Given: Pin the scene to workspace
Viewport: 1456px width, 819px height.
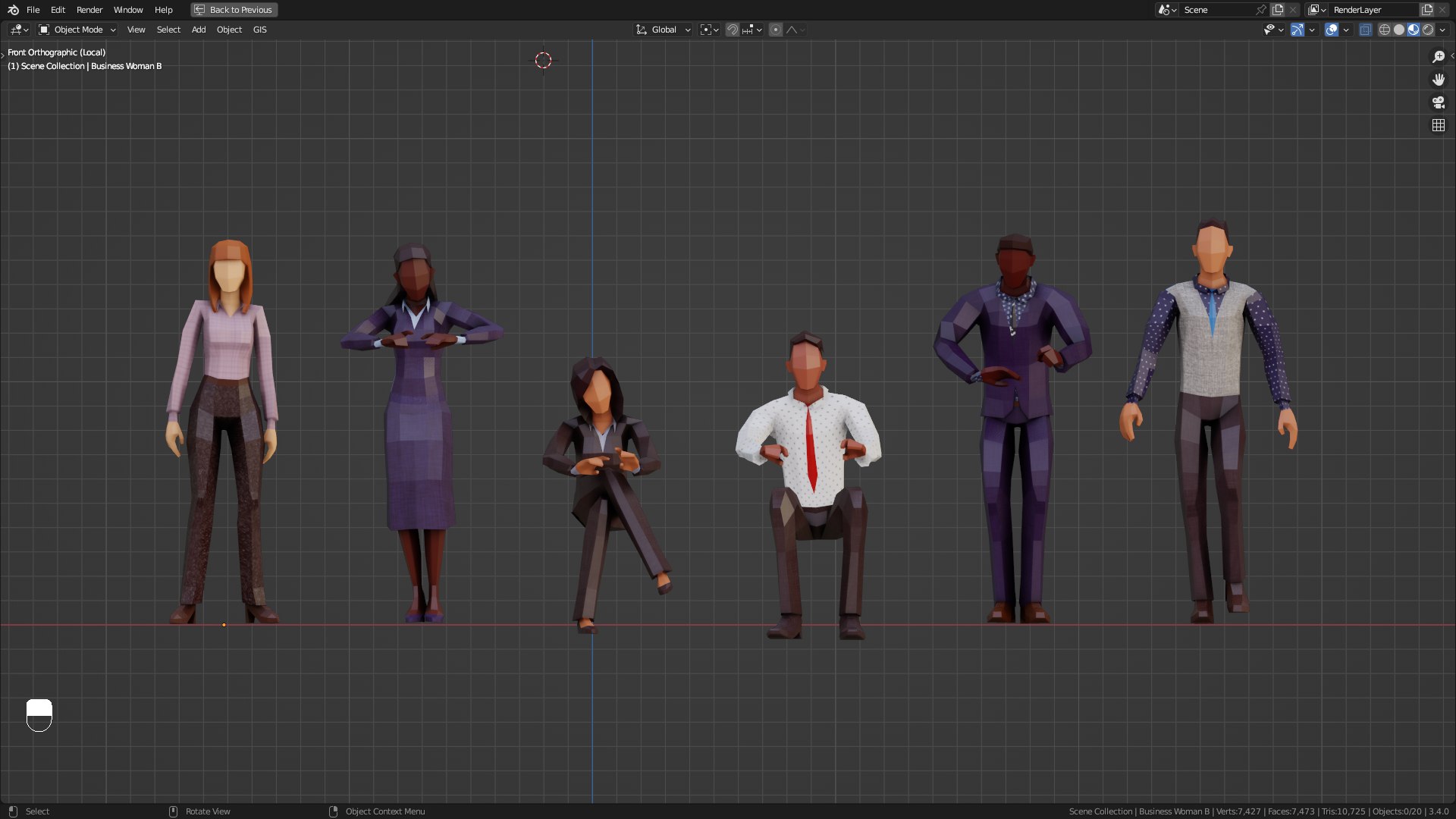Looking at the screenshot, I should [1261, 10].
